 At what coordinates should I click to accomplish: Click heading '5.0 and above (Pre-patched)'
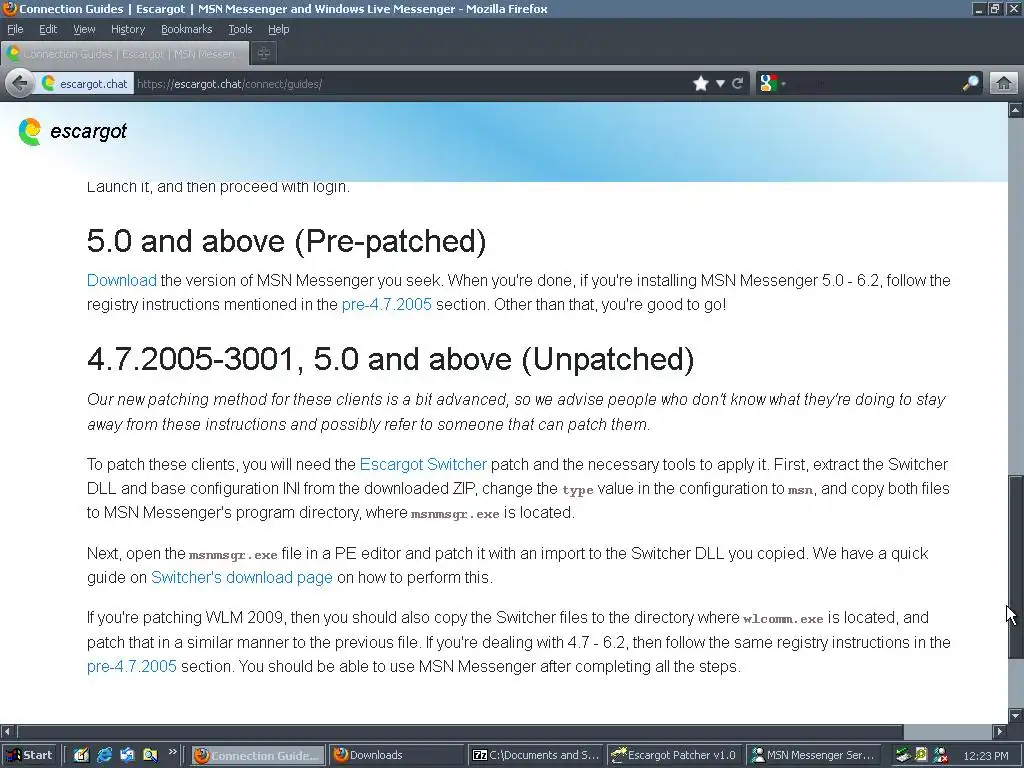[287, 241]
